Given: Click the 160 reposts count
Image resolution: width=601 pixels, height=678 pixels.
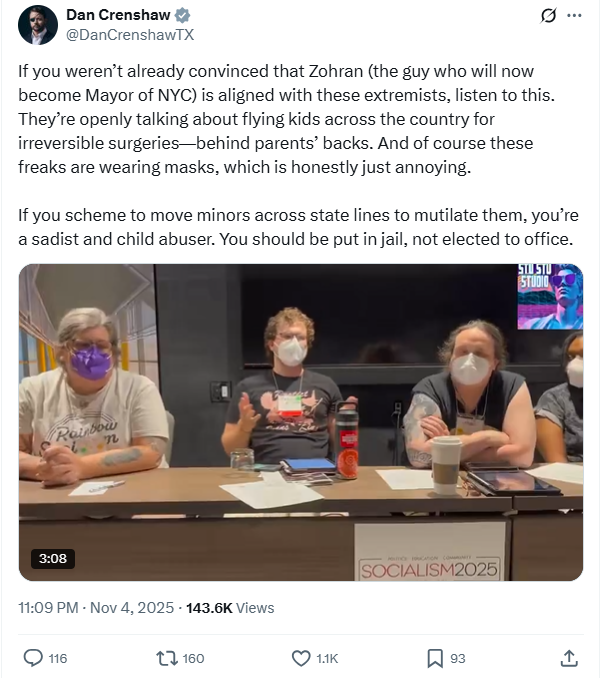Looking at the screenshot, I should pos(193,658).
